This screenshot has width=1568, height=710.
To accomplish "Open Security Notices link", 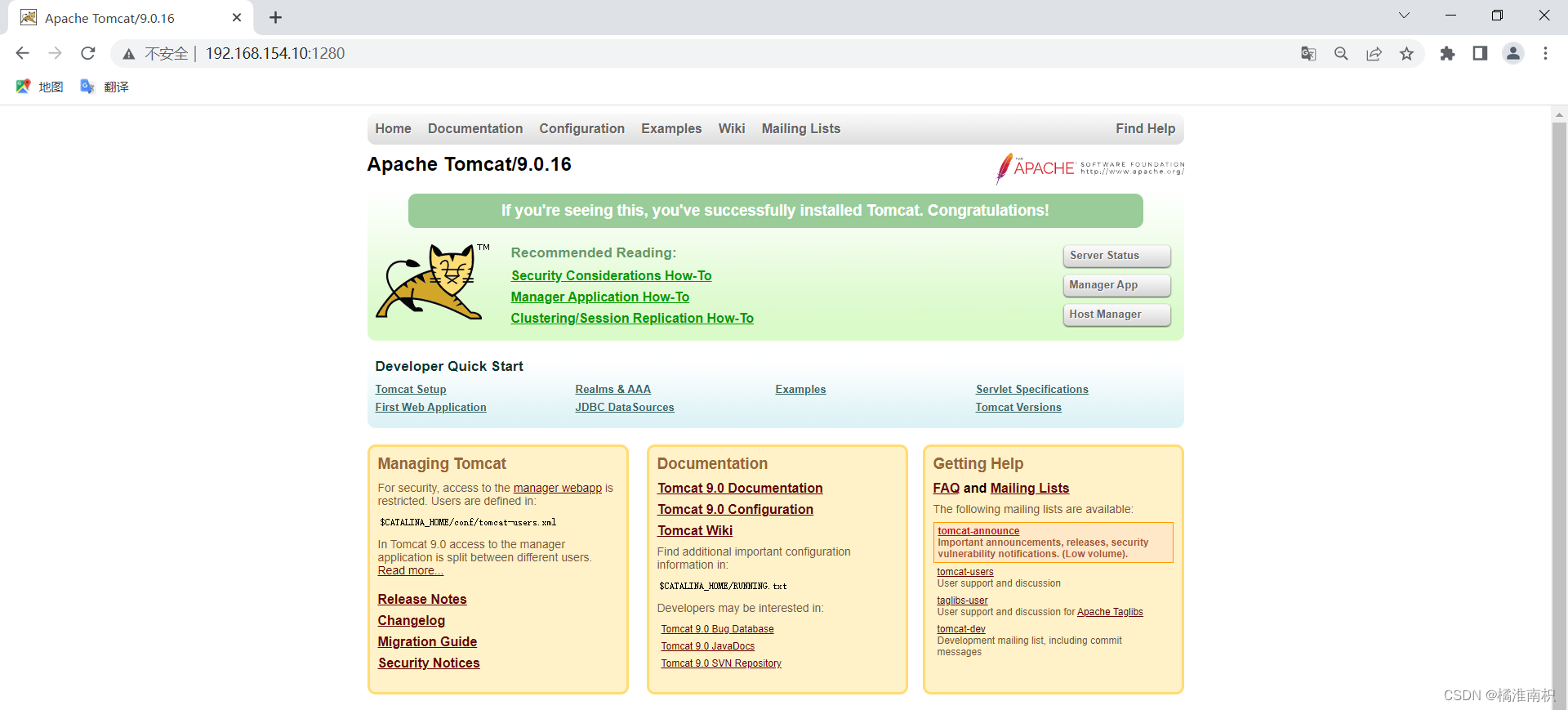I will (429, 663).
